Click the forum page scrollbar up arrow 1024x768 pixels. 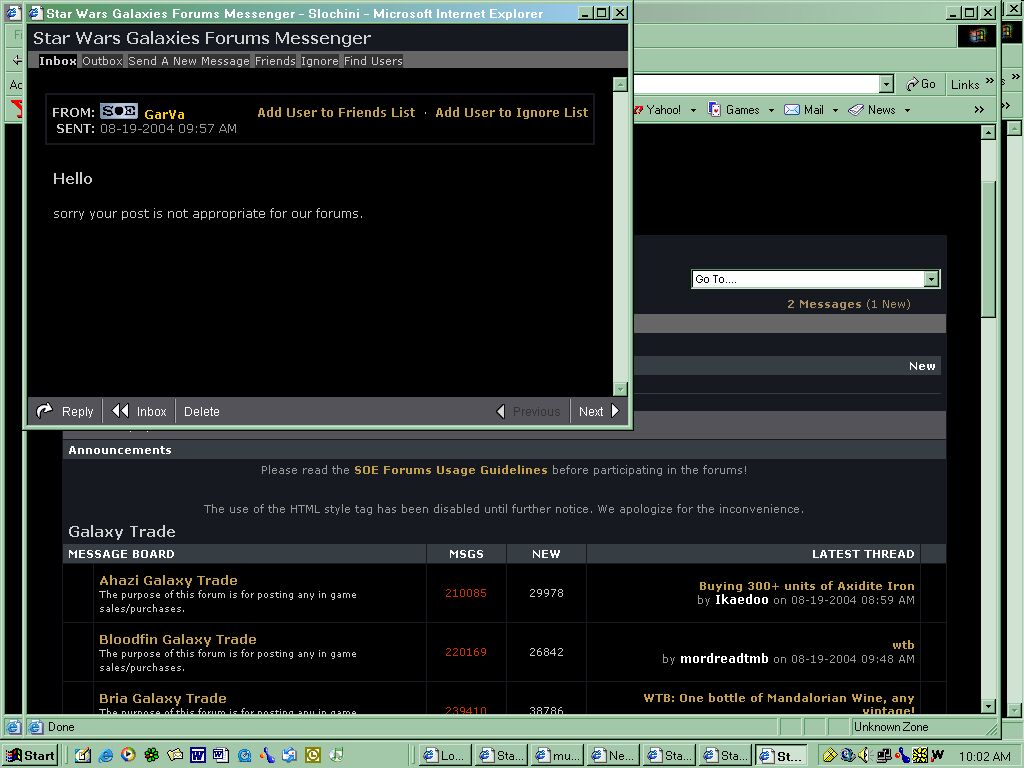point(988,132)
